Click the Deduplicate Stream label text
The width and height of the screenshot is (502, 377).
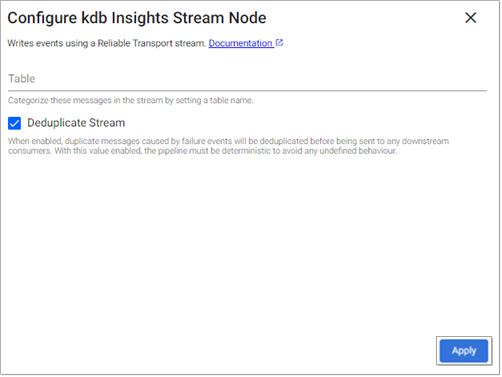pyautogui.click(x=76, y=123)
